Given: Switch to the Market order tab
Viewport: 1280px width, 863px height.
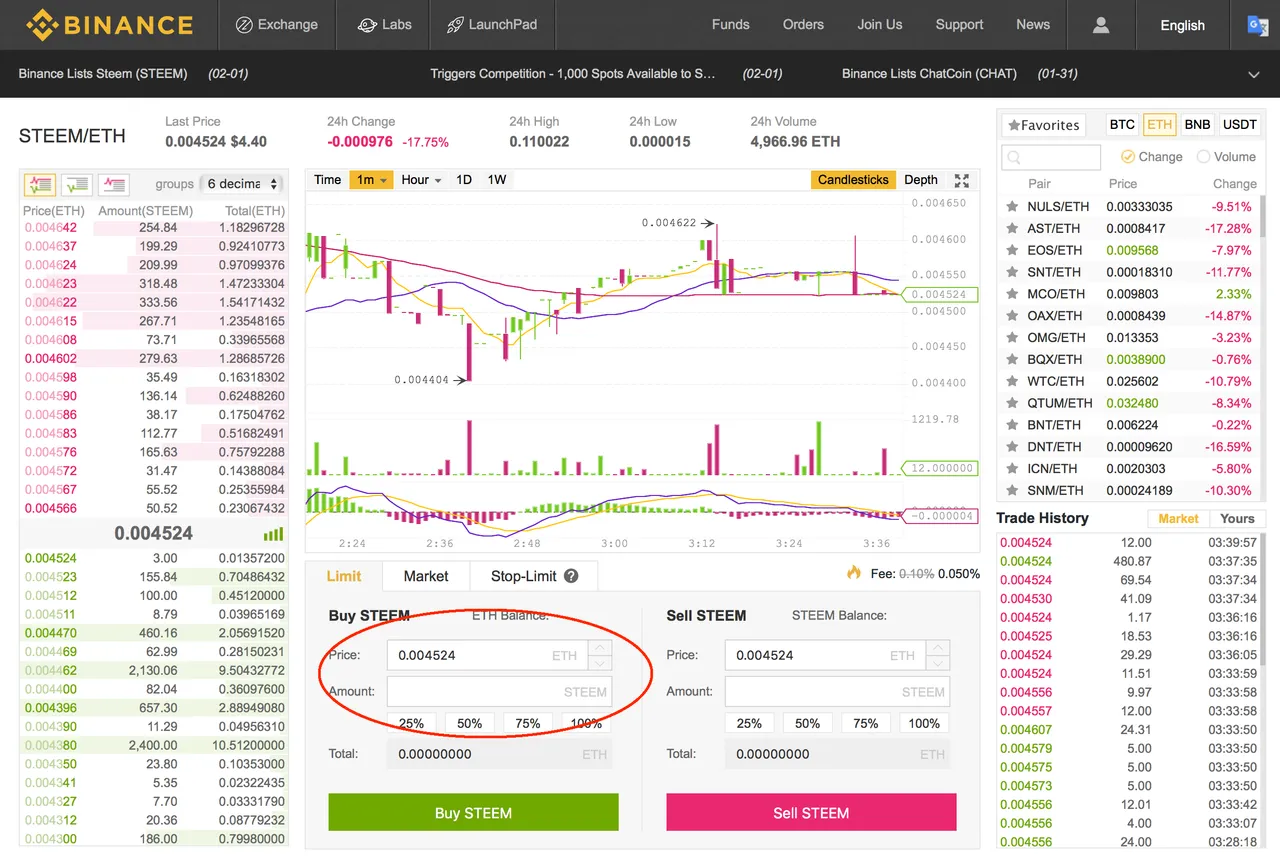Looking at the screenshot, I should coord(426,576).
